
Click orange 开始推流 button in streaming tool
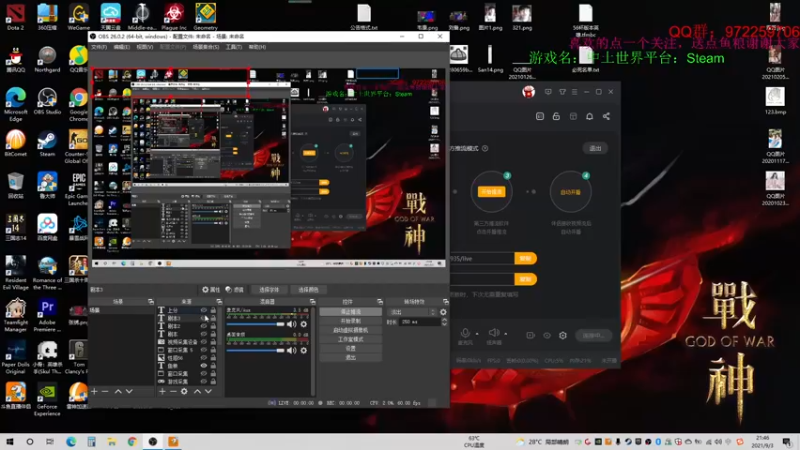491,192
